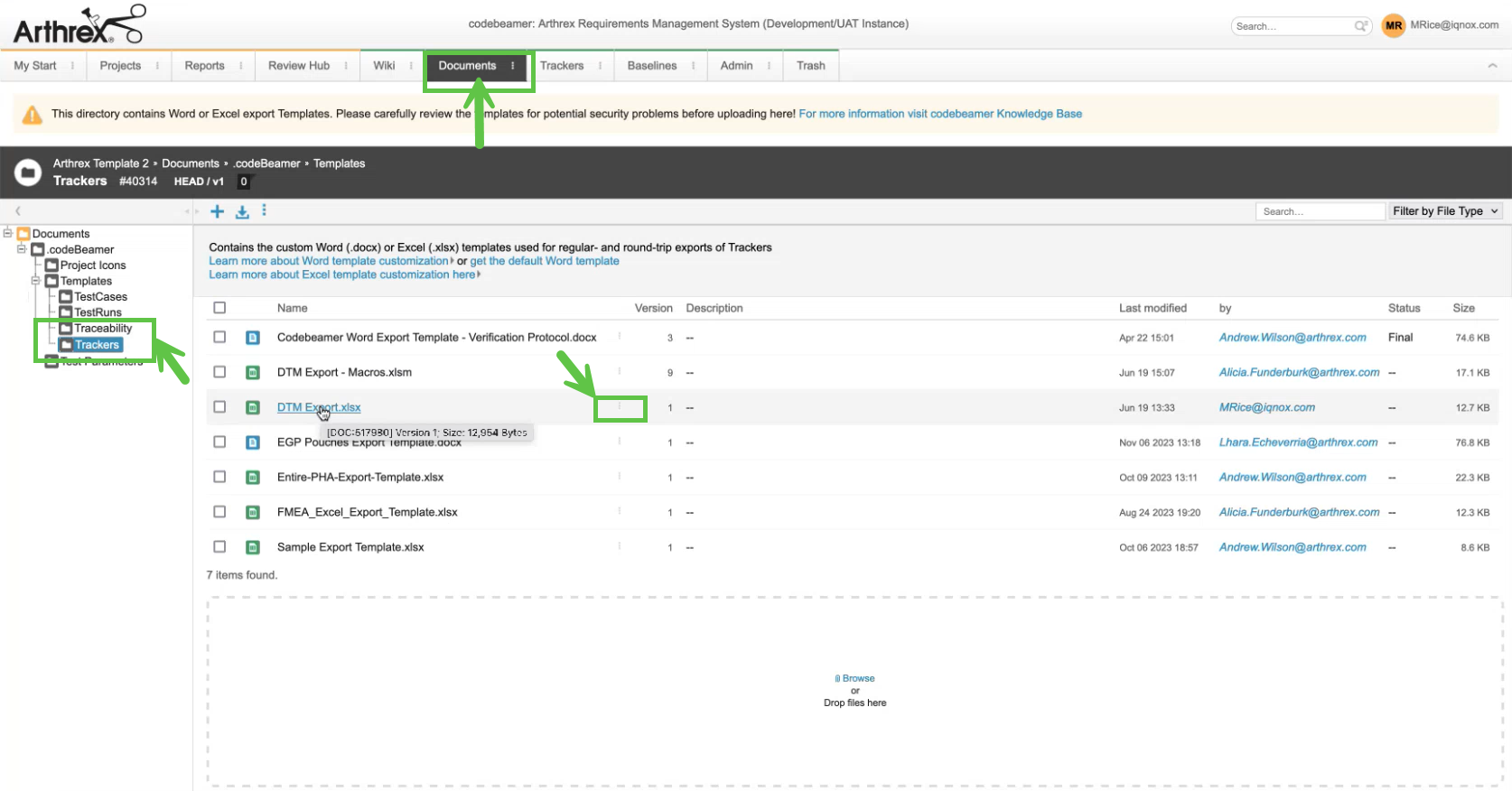Collapse the Templates folder in the tree
This screenshot has width=1512, height=791.
36,281
